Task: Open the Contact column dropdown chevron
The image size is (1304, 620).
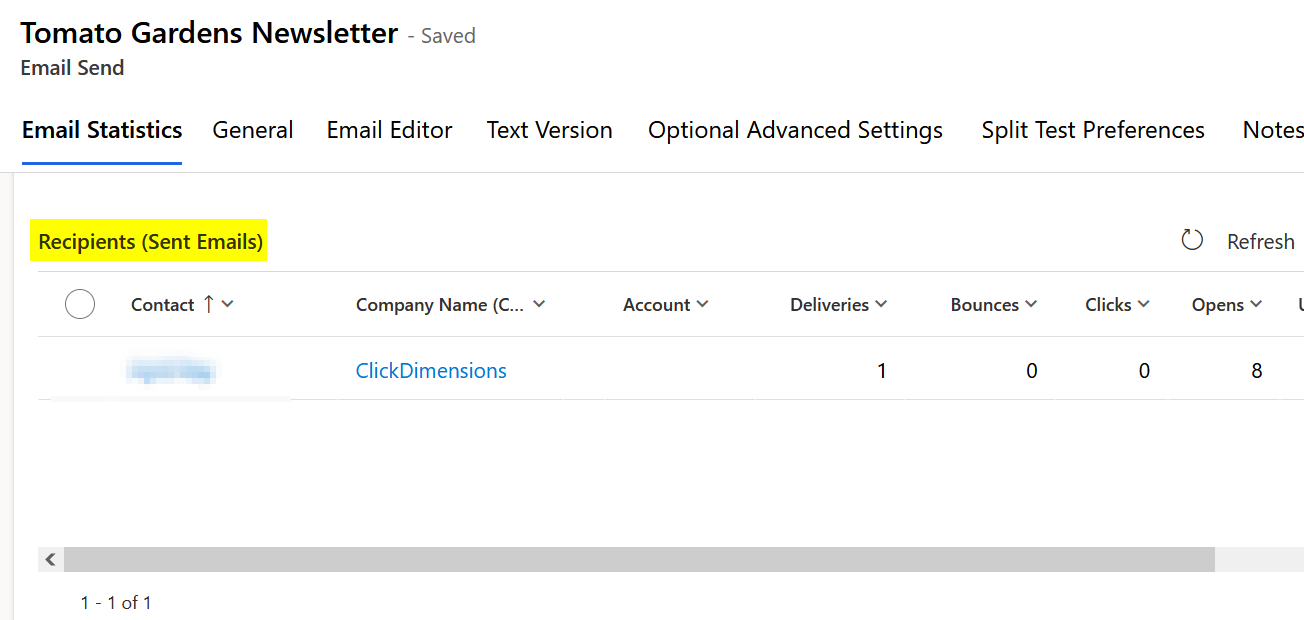Action: 227,304
